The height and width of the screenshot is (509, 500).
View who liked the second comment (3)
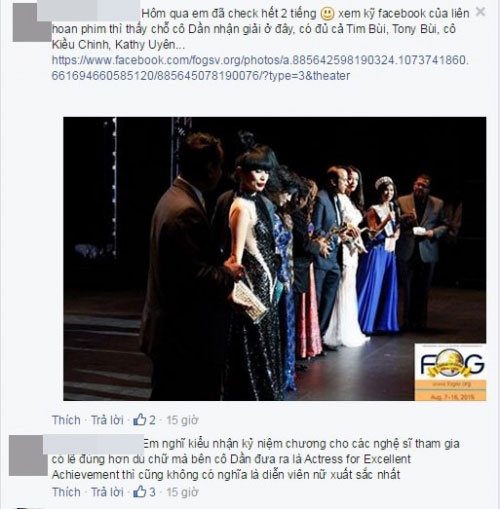coord(152,492)
